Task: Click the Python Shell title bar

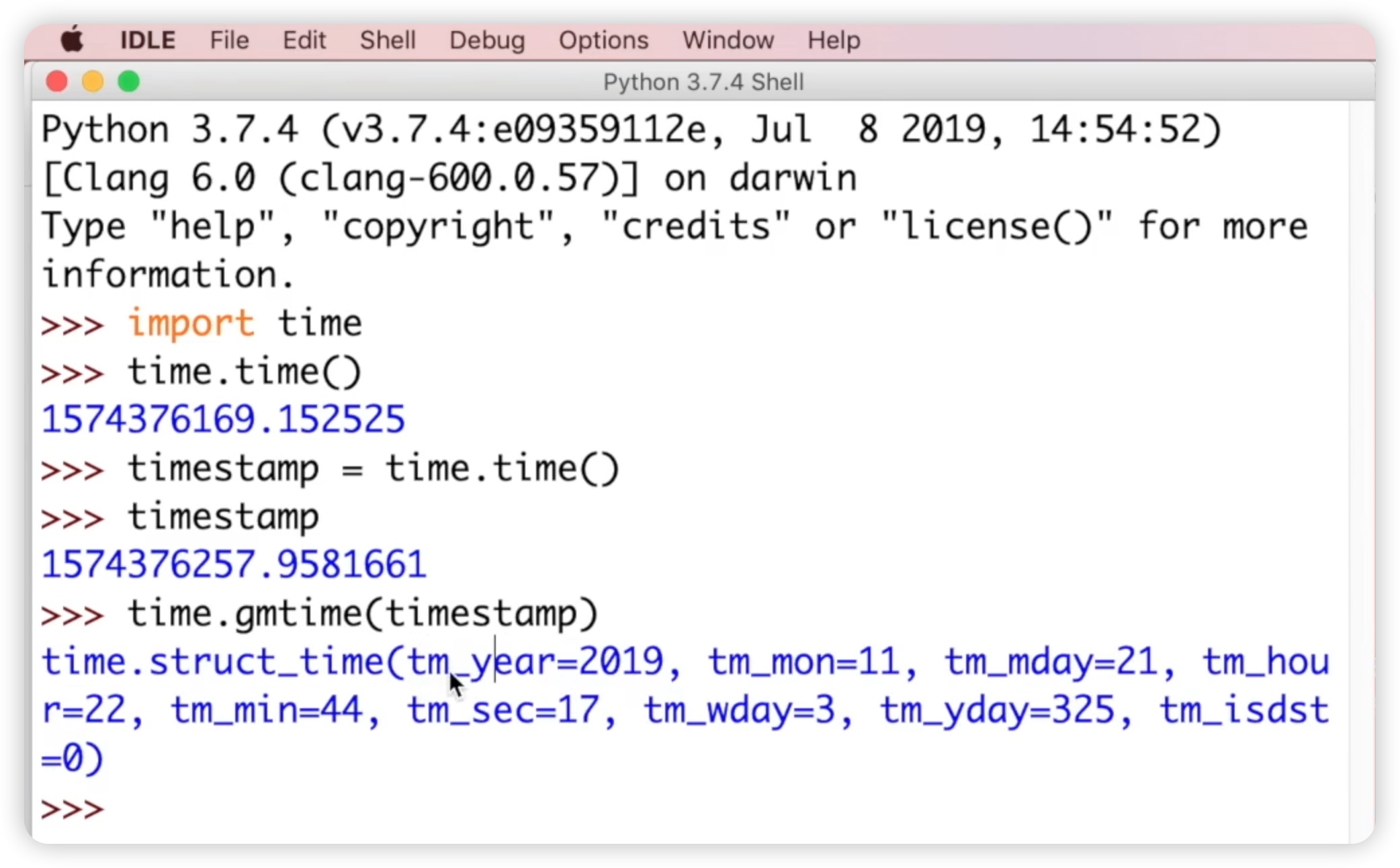Action: (x=700, y=81)
